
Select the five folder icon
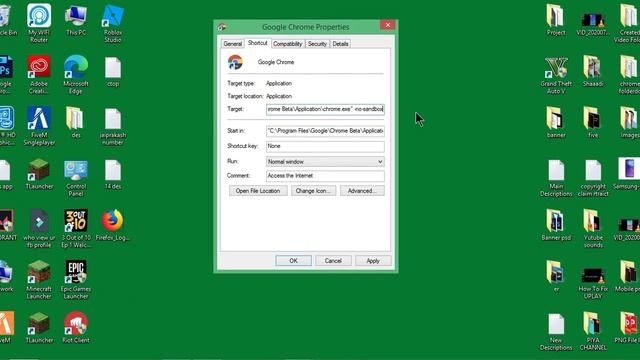593,122
